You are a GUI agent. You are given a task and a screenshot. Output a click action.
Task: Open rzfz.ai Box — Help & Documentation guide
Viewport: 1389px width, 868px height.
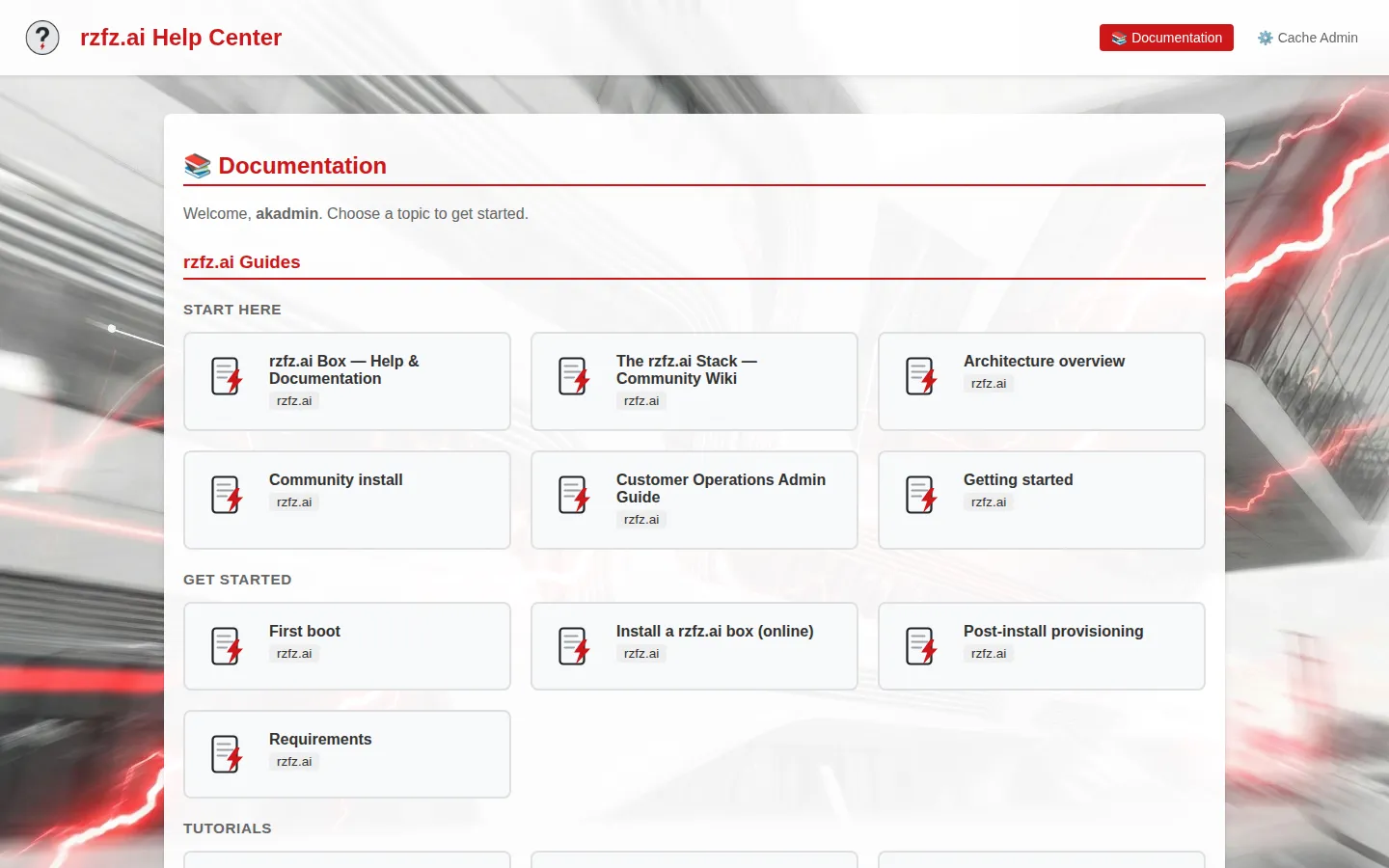coord(344,369)
